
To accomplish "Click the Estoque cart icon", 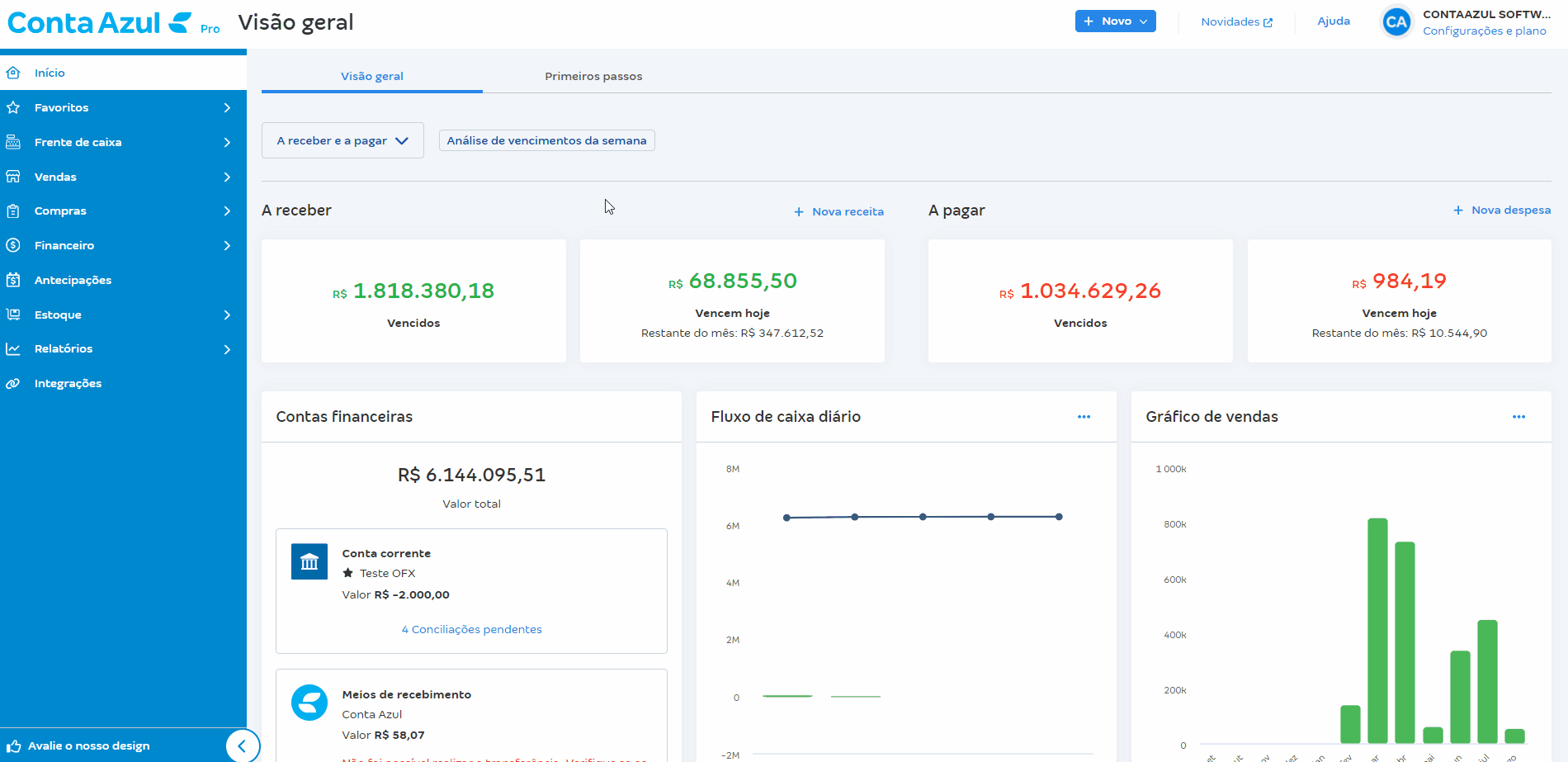I will click(13, 315).
